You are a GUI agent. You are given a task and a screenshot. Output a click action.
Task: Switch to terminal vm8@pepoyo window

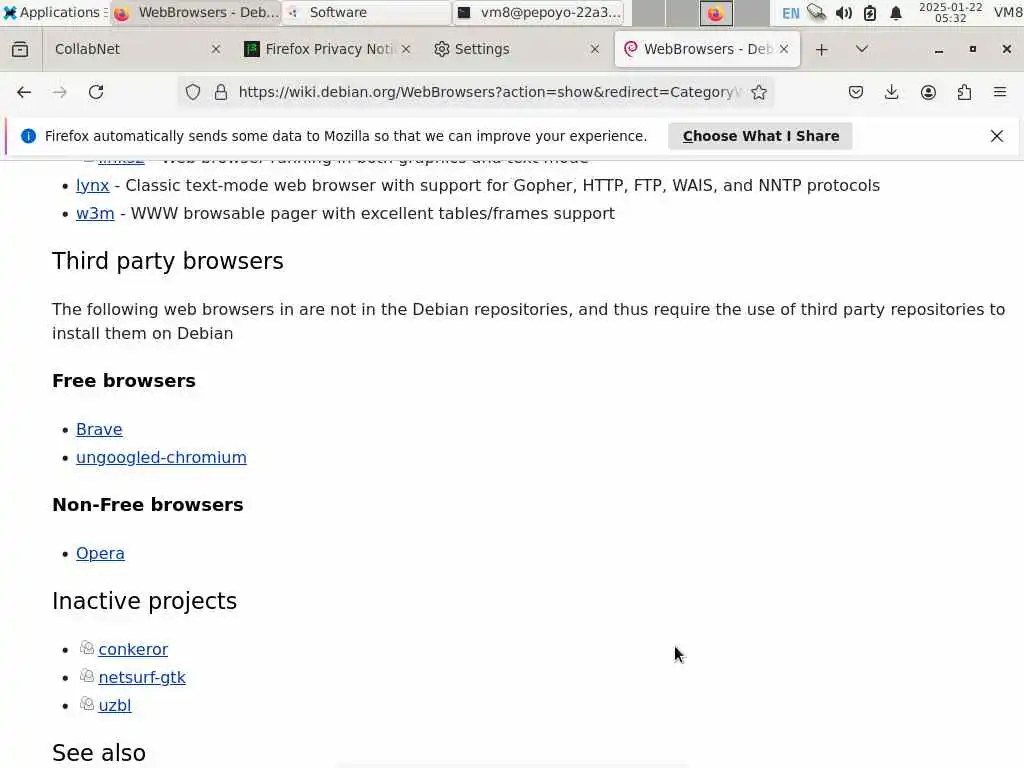pos(539,12)
